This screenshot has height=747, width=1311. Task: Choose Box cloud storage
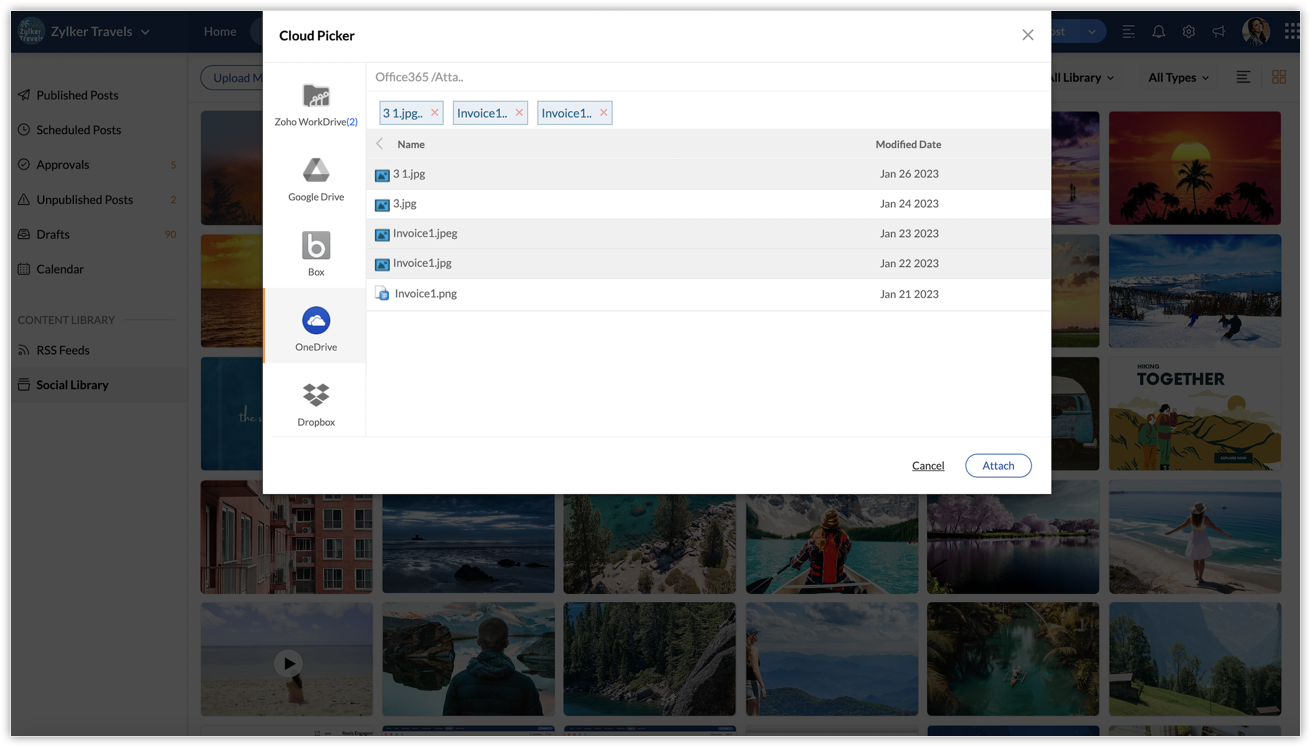(x=316, y=254)
